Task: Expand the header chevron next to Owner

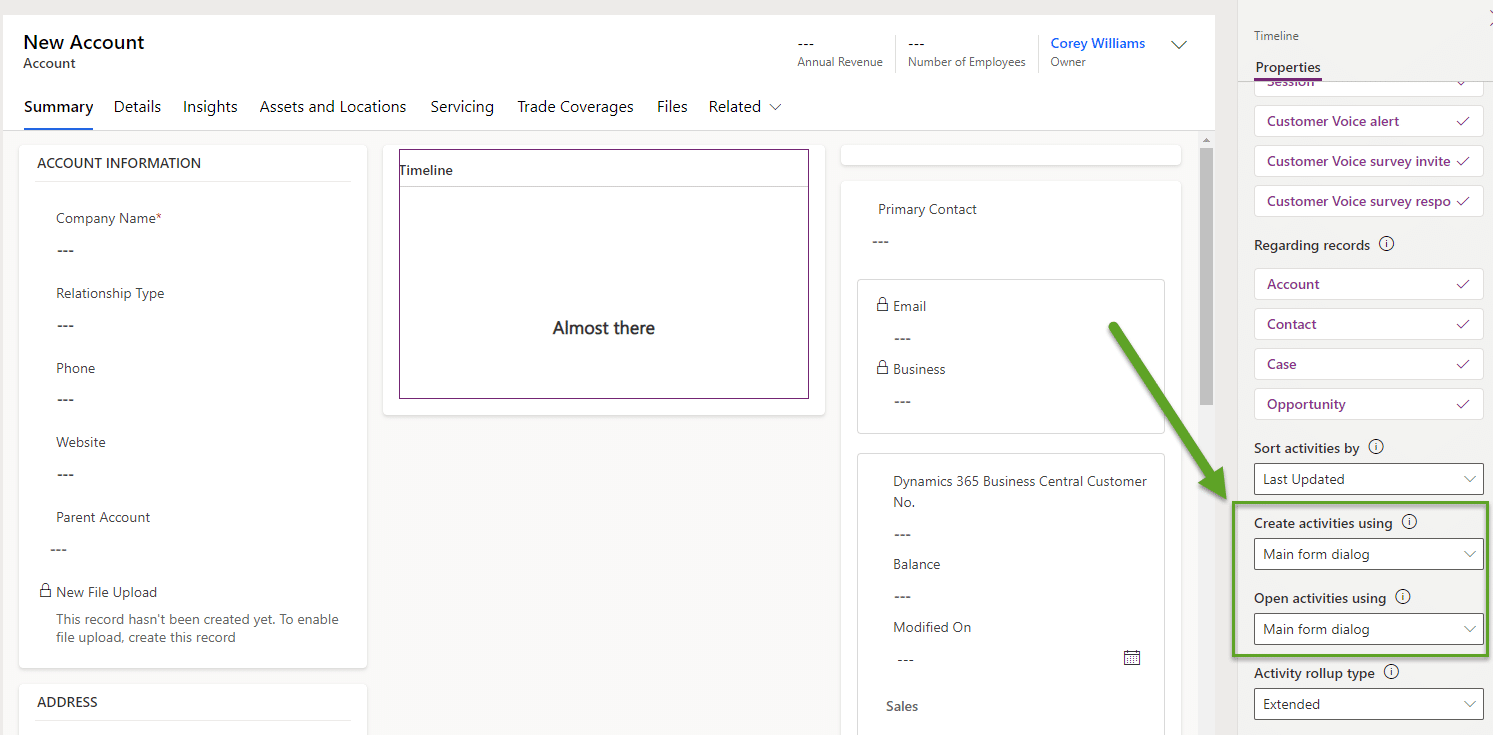Action: point(1179,45)
